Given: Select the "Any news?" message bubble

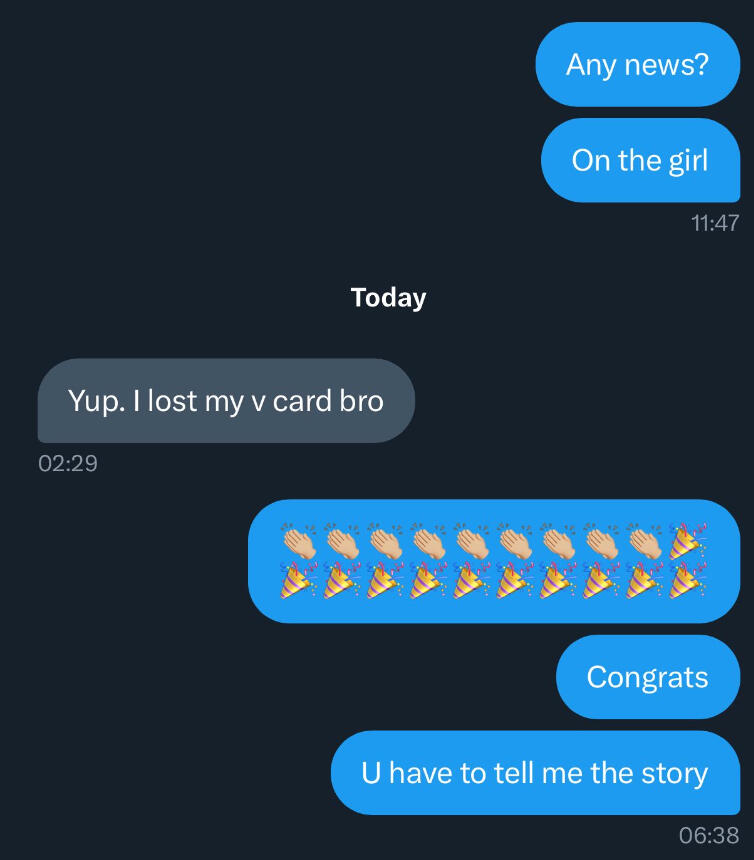Looking at the screenshot, I should tap(637, 64).
